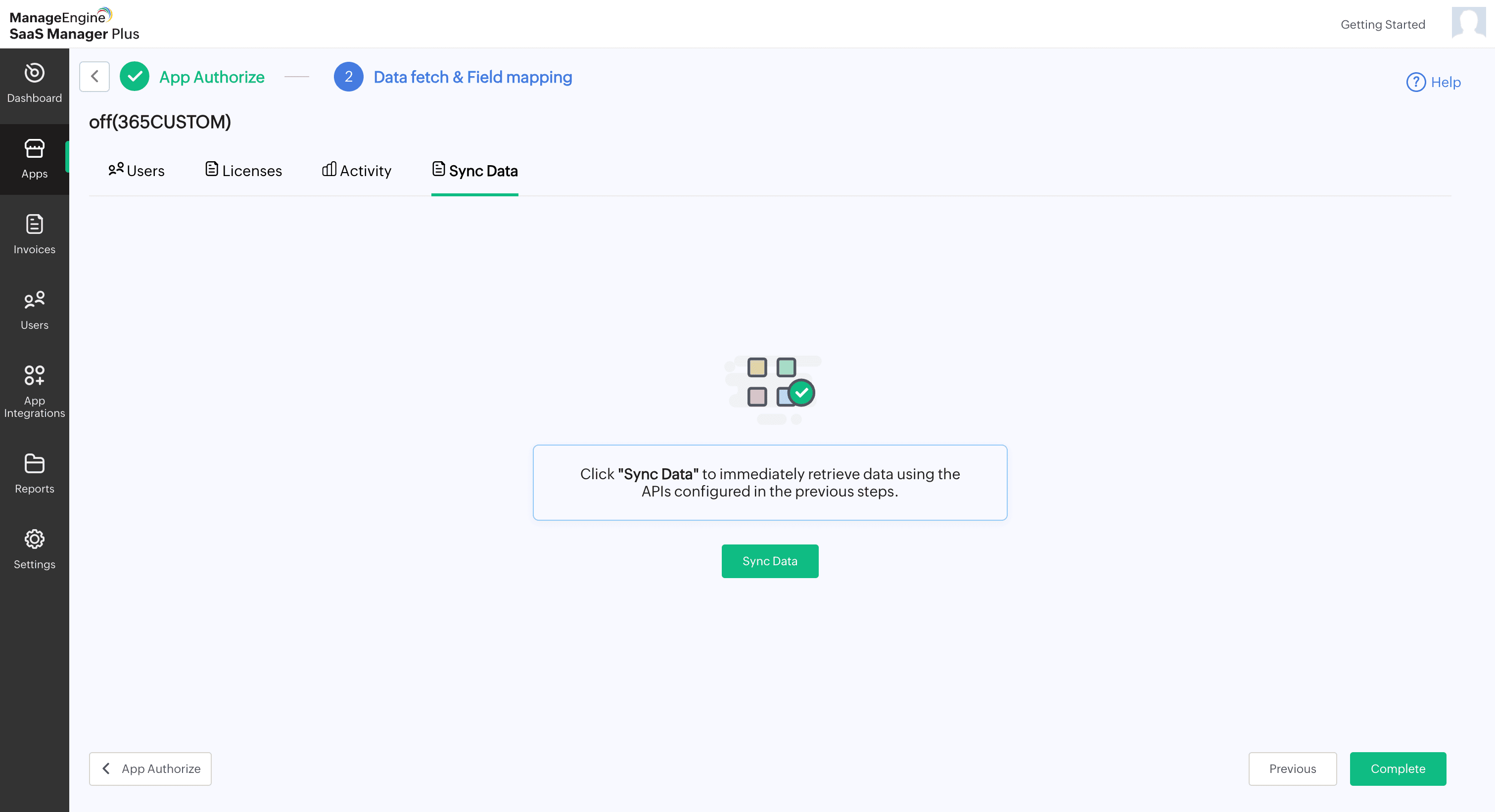This screenshot has width=1495, height=812.
Task: Open Settings gear in sidebar
Action: coord(34,549)
